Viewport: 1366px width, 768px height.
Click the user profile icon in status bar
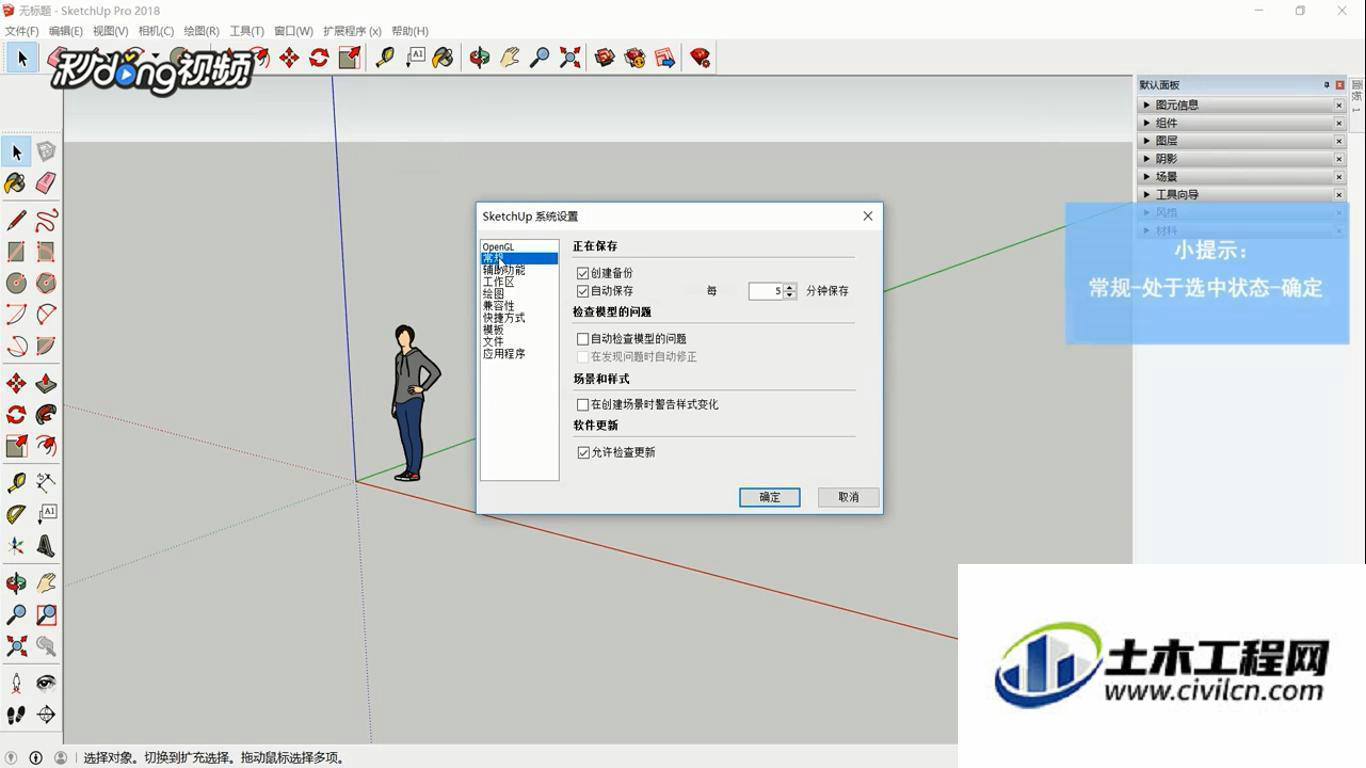61,758
